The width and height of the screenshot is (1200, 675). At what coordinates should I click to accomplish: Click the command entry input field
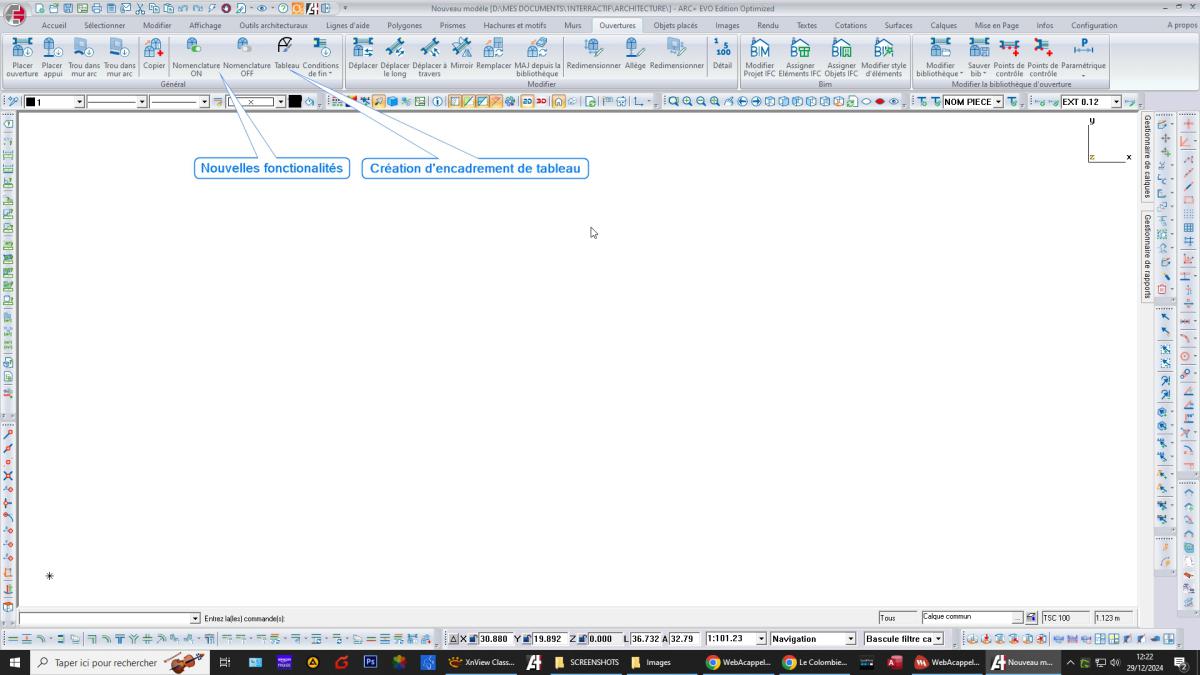(x=105, y=619)
